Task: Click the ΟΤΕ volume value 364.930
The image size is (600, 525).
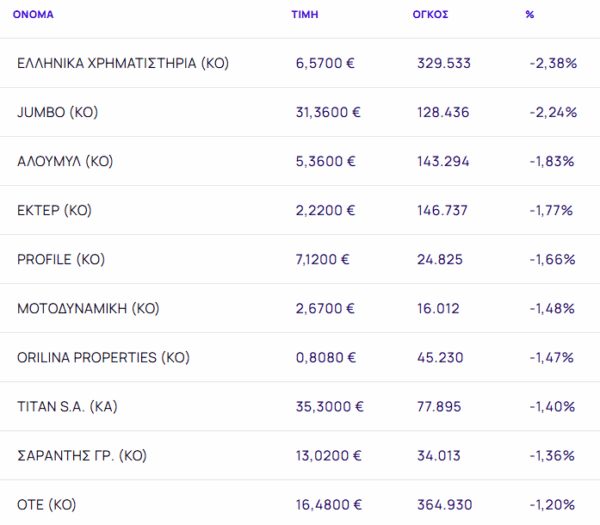Action: point(443,504)
